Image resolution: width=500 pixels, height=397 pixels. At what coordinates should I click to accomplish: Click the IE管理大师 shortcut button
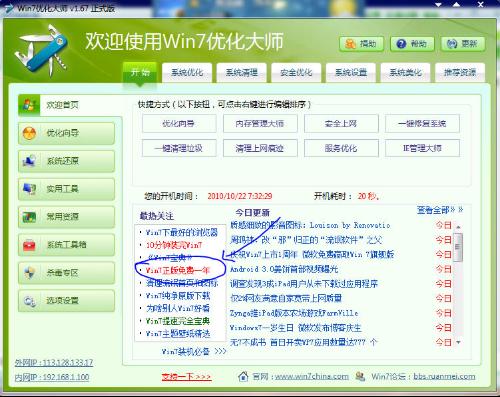coord(422,148)
